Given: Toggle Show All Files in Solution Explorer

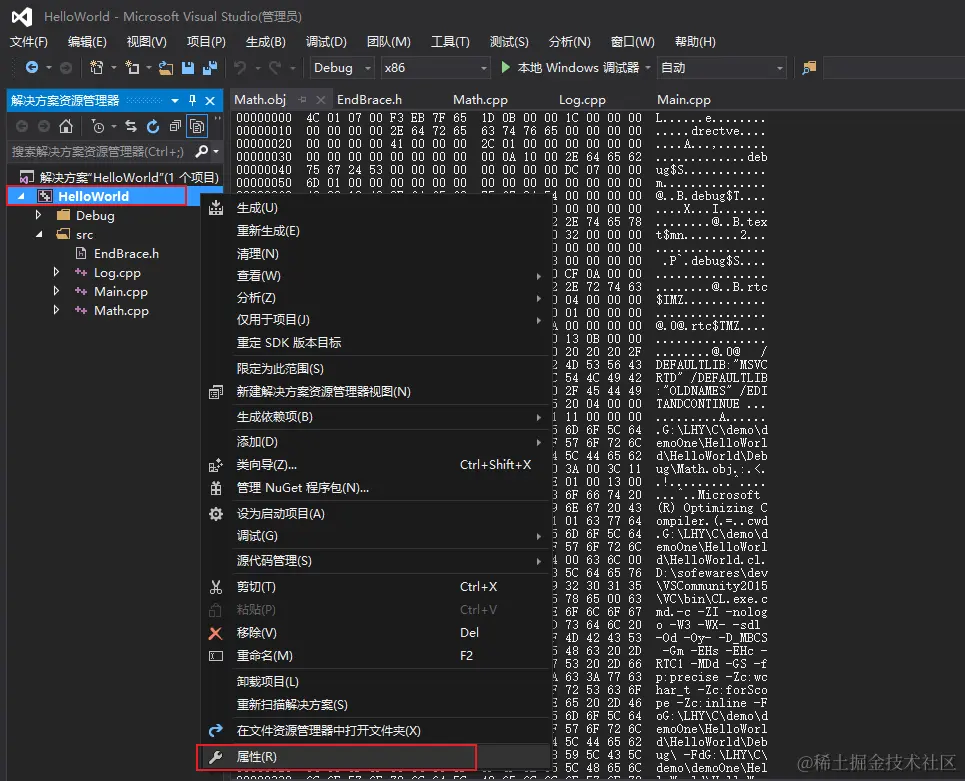Looking at the screenshot, I should click(x=197, y=126).
